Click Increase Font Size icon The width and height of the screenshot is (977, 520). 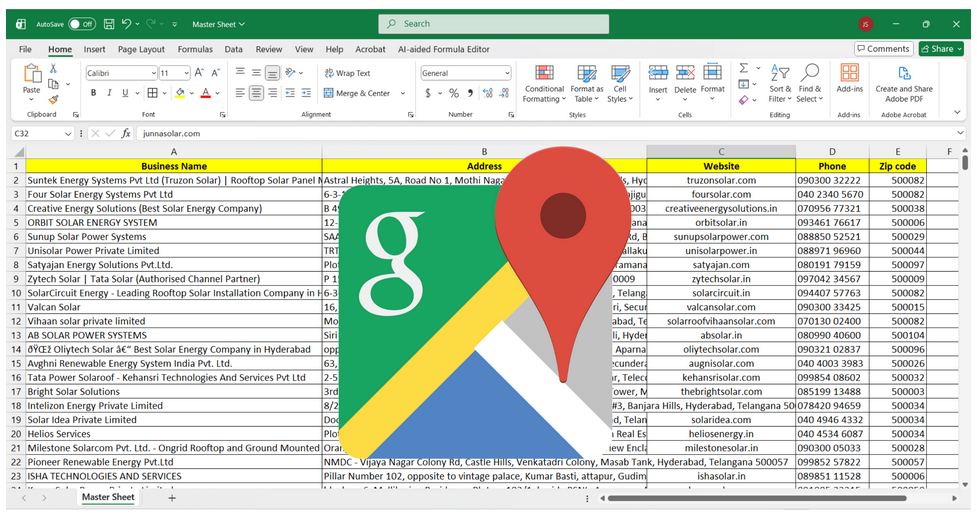tap(199, 73)
